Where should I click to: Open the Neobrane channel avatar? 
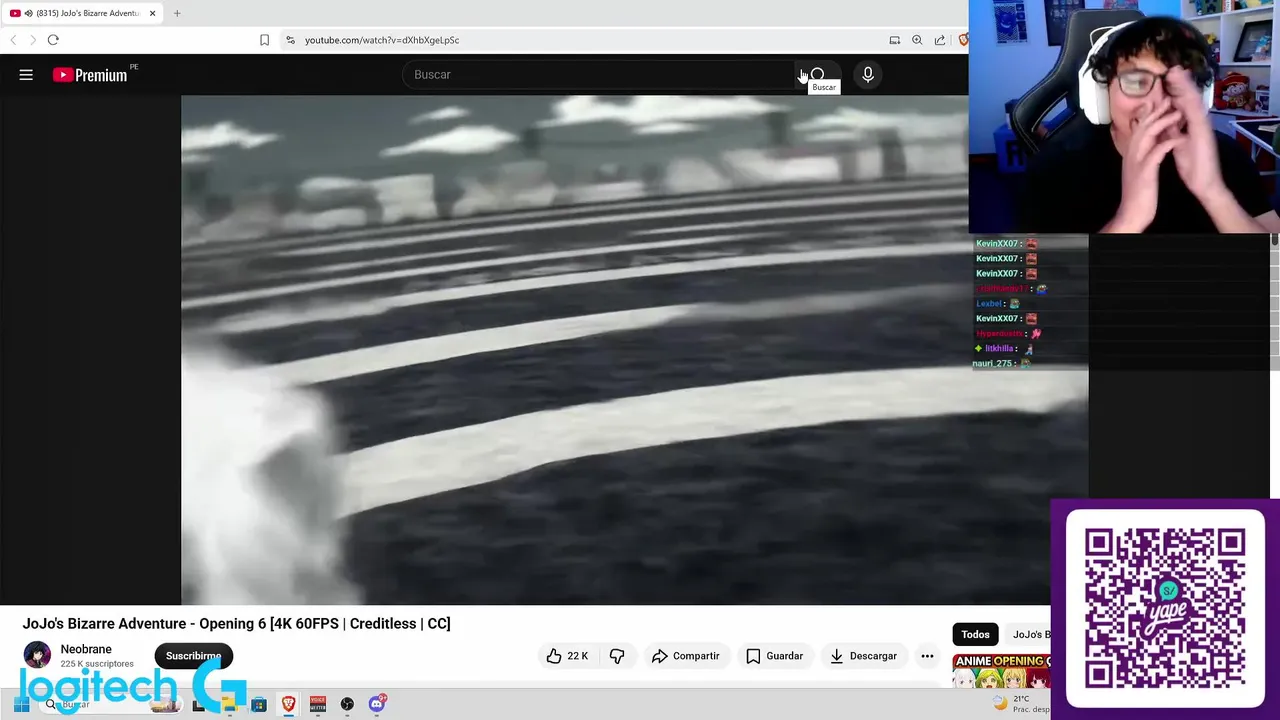[x=37, y=655]
